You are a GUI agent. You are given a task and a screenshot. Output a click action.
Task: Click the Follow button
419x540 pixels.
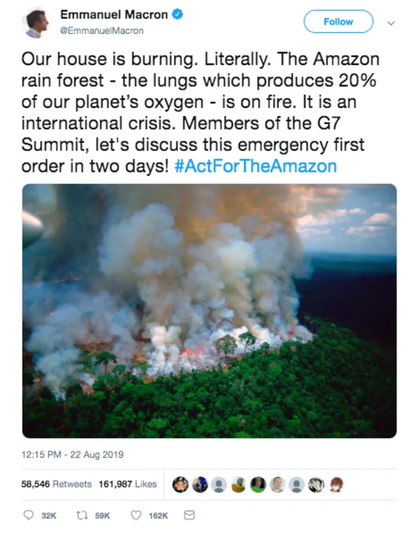click(338, 21)
